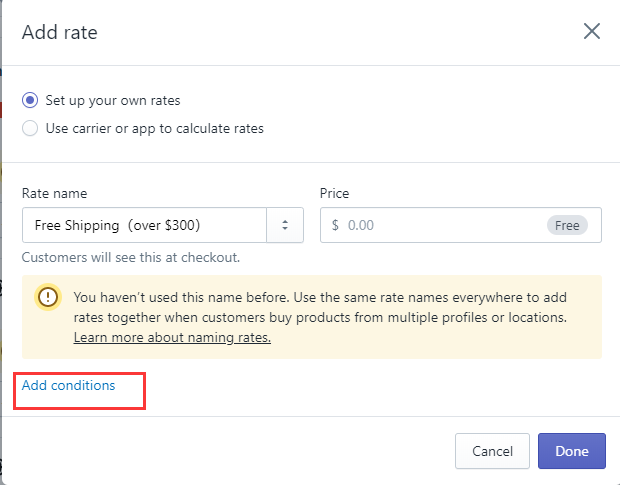Click the yellow warning icon

click(x=48, y=297)
